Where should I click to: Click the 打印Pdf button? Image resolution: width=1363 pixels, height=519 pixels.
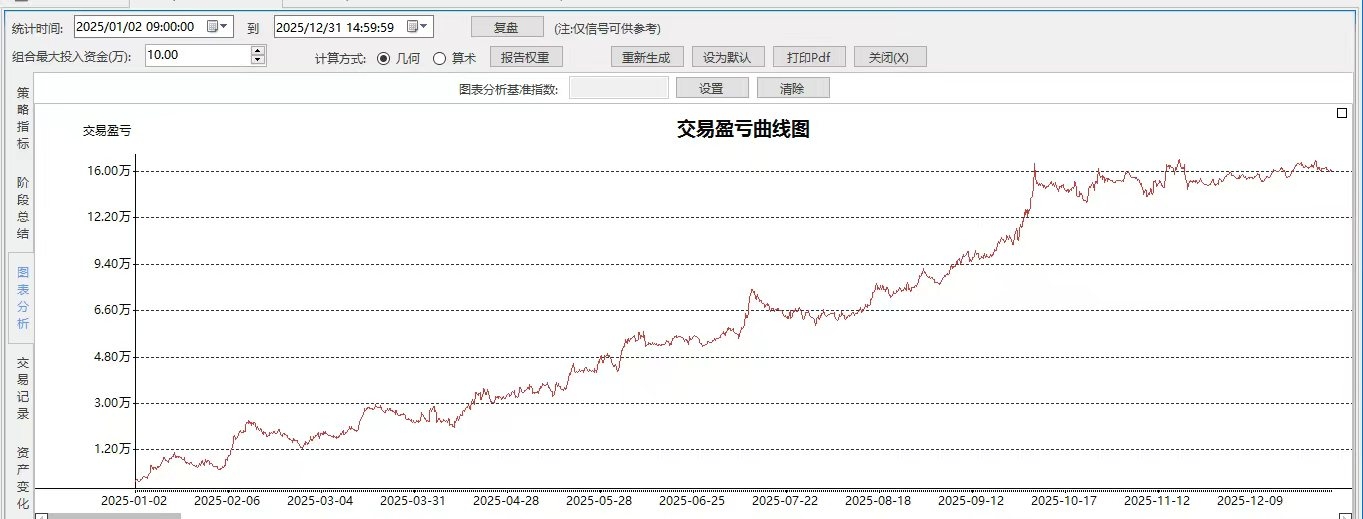[x=809, y=57]
